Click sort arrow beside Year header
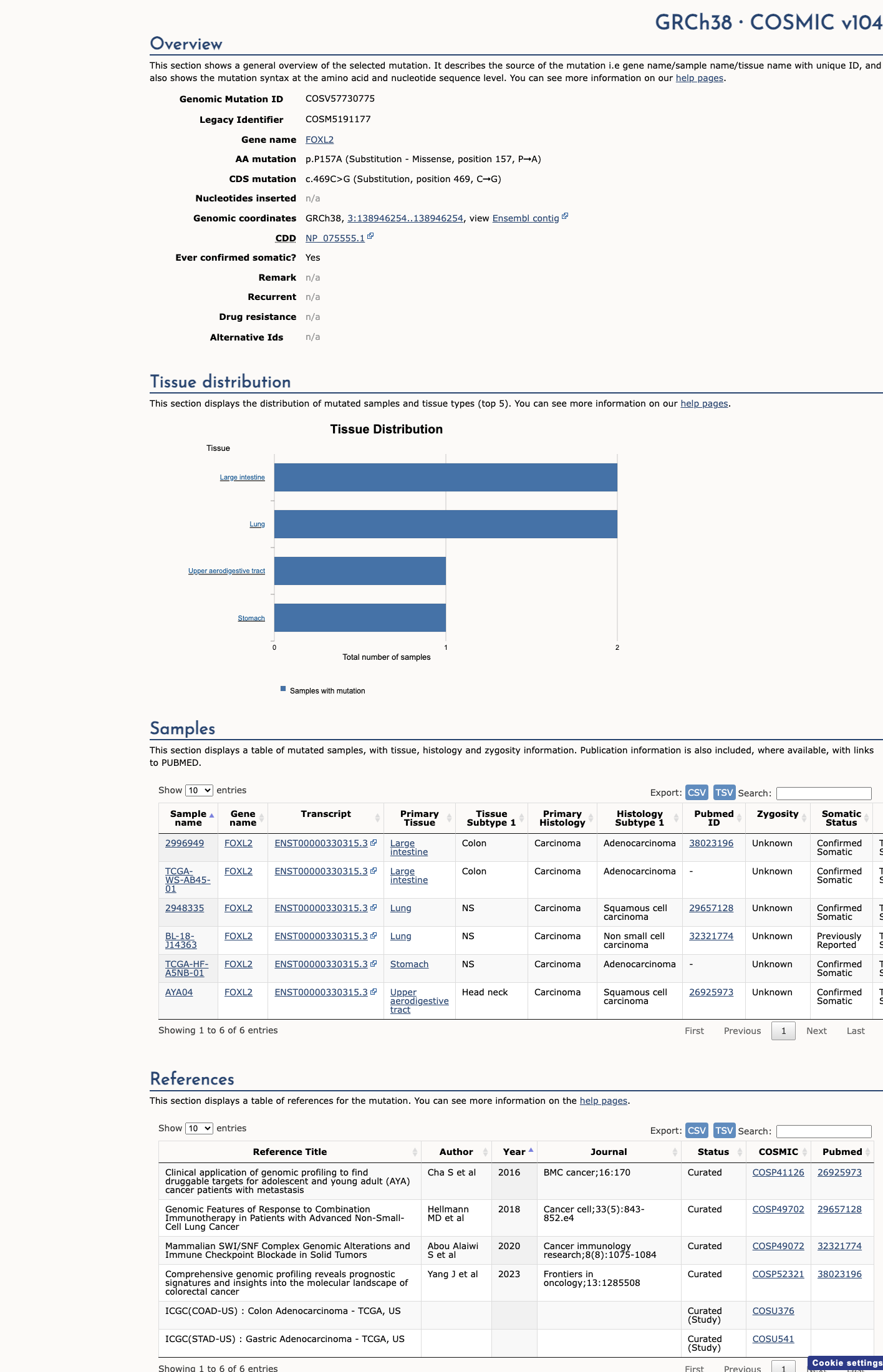The image size is (883, 1372). pos(531,1151)
